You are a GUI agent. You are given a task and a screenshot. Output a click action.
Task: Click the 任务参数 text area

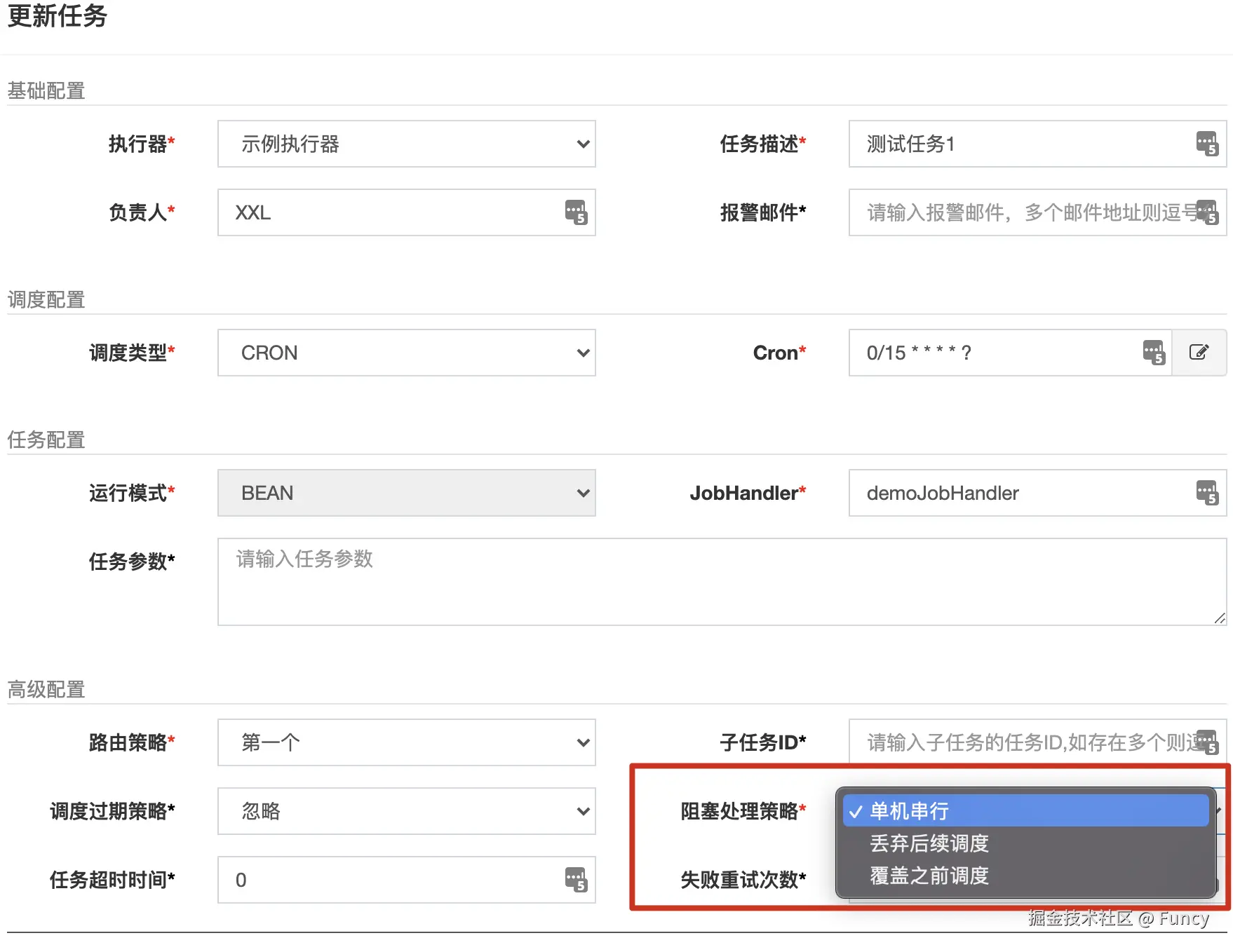pos(721,582)
